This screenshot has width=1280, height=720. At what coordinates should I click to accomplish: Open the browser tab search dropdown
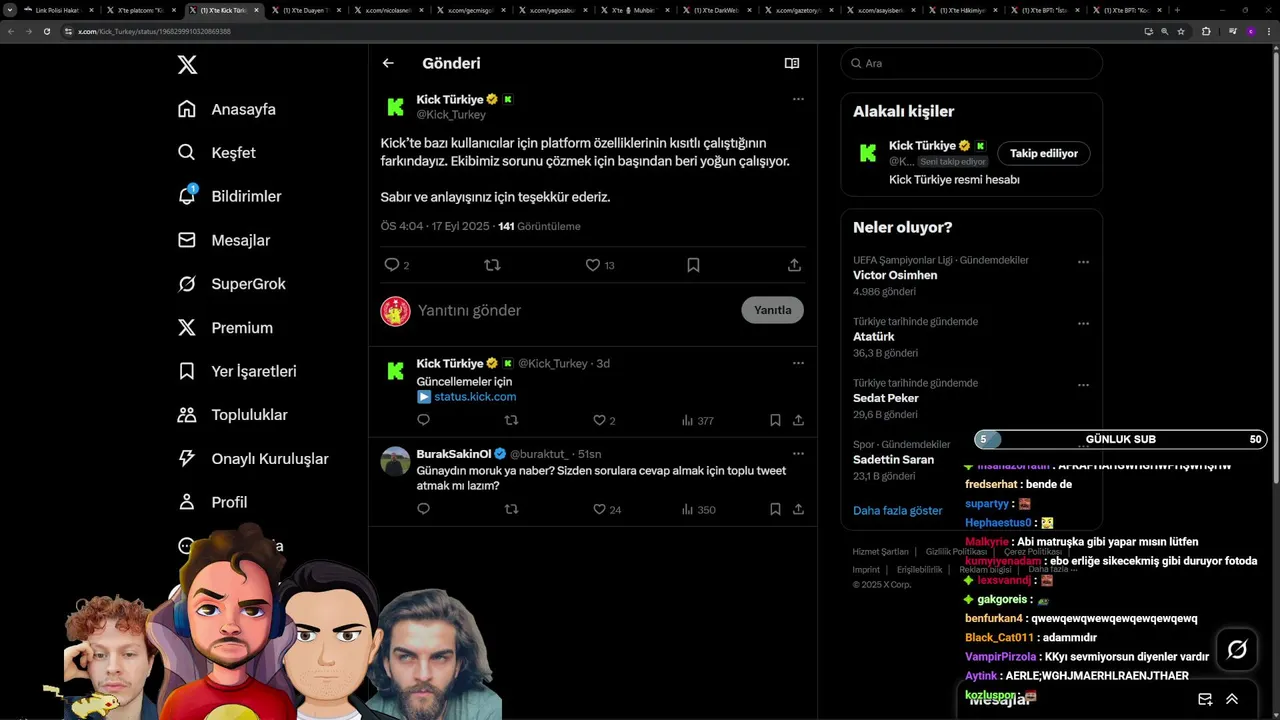pyautogui.click(x=9, y=10)
